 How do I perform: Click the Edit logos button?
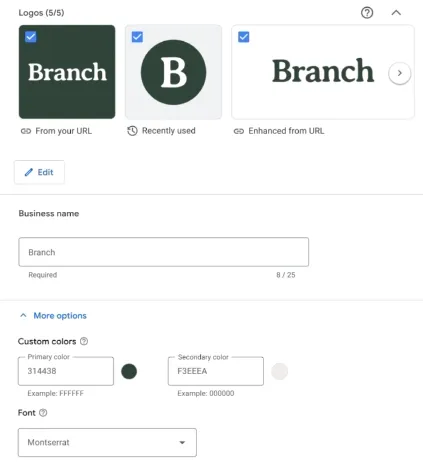39,172
